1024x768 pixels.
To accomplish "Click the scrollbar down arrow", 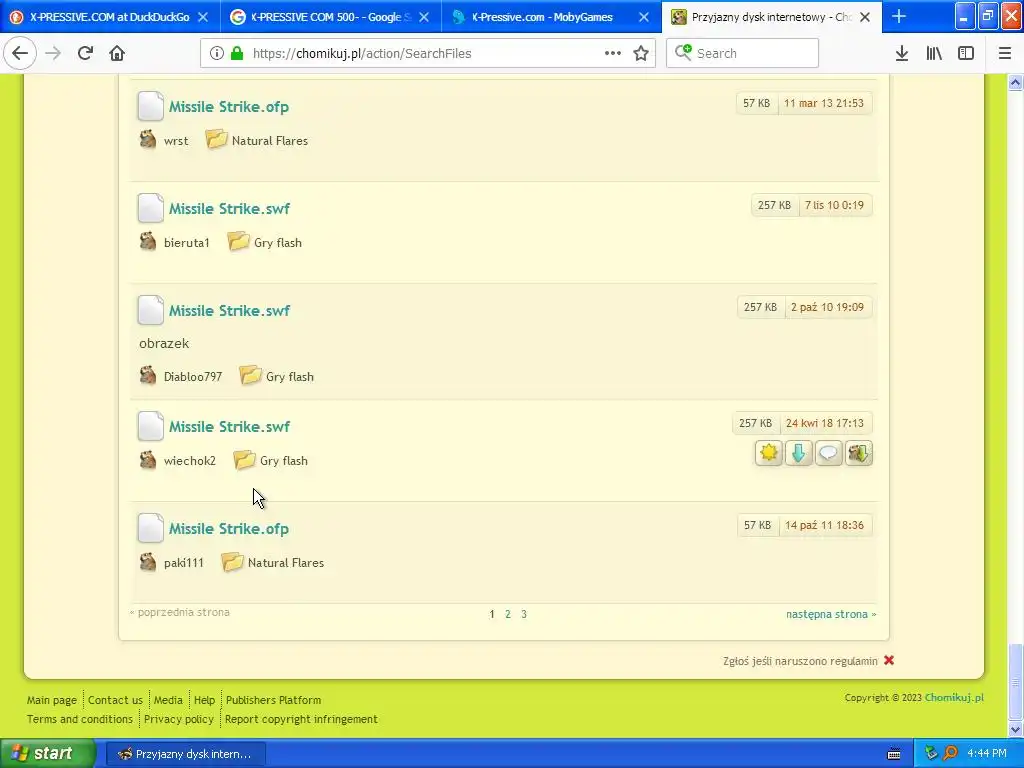I will pos(1016,729).
